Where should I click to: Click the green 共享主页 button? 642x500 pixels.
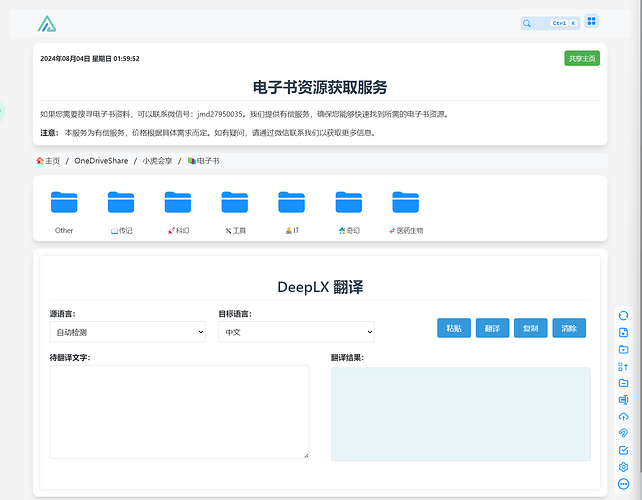point(582,58)
